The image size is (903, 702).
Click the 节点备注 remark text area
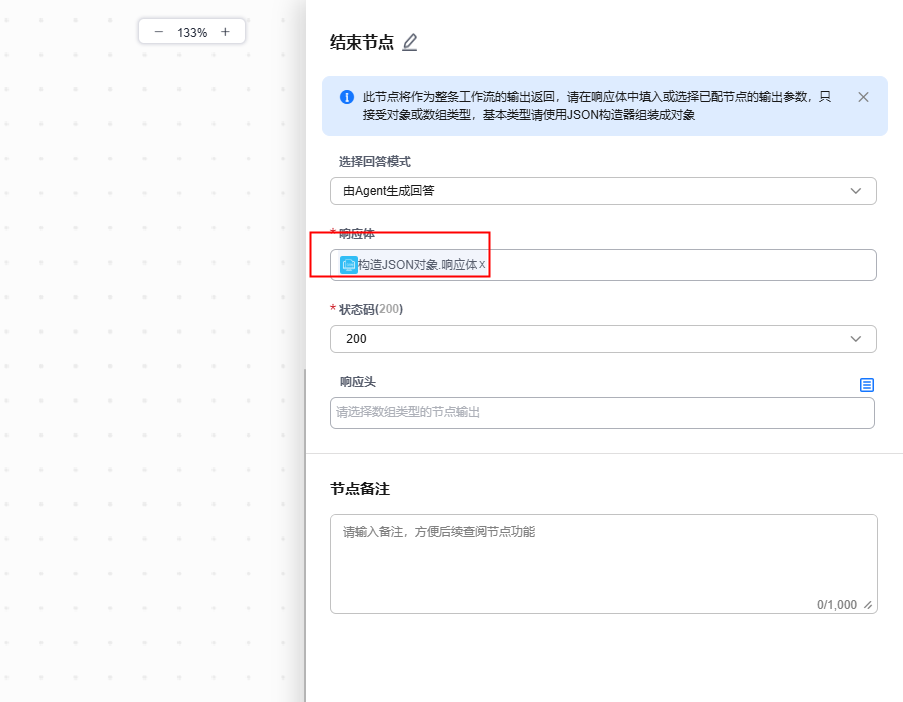[604, 564]
